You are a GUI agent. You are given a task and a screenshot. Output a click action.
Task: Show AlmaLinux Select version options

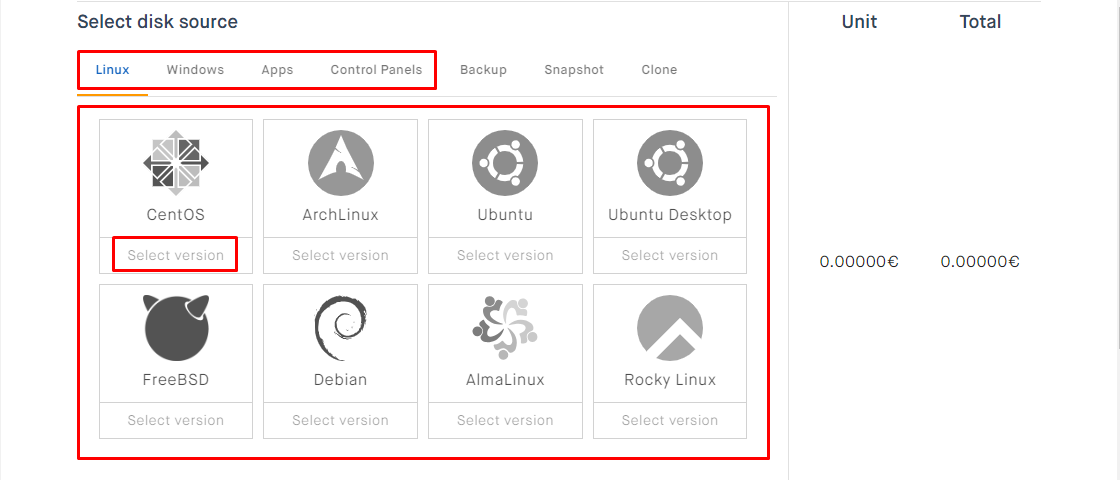[505, 420]
